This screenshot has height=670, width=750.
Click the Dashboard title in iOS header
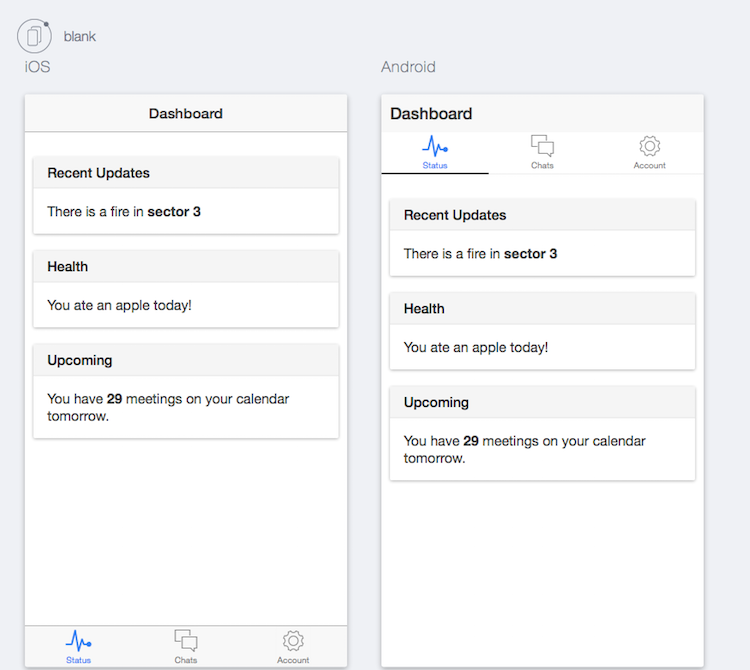186,114
